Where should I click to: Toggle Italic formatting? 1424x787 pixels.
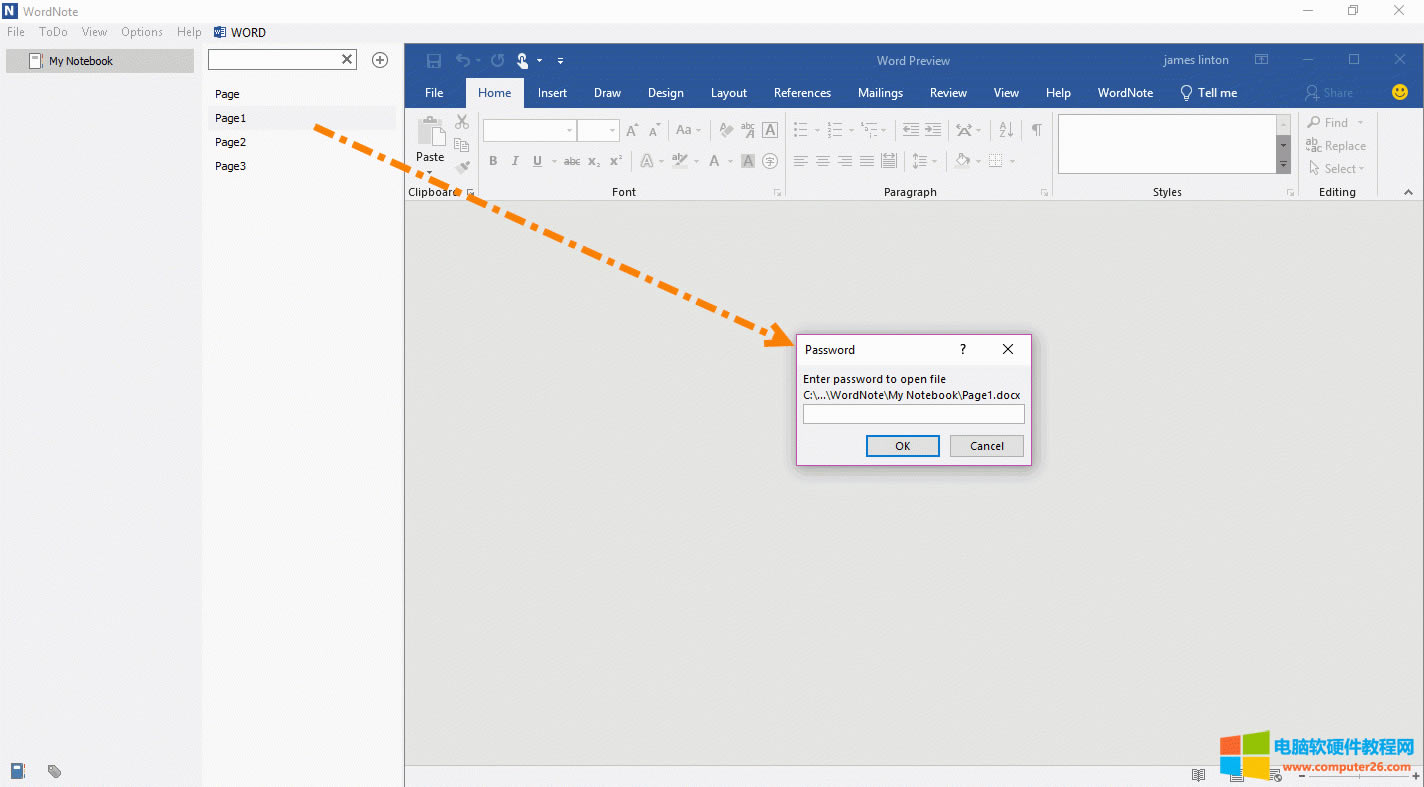[515, 161]
